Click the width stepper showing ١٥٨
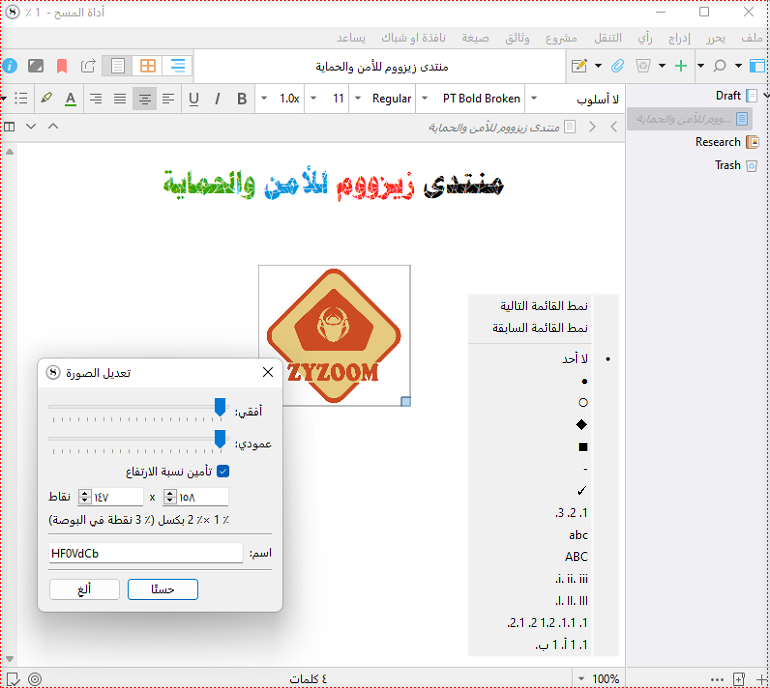 click(x=169, y=497)
